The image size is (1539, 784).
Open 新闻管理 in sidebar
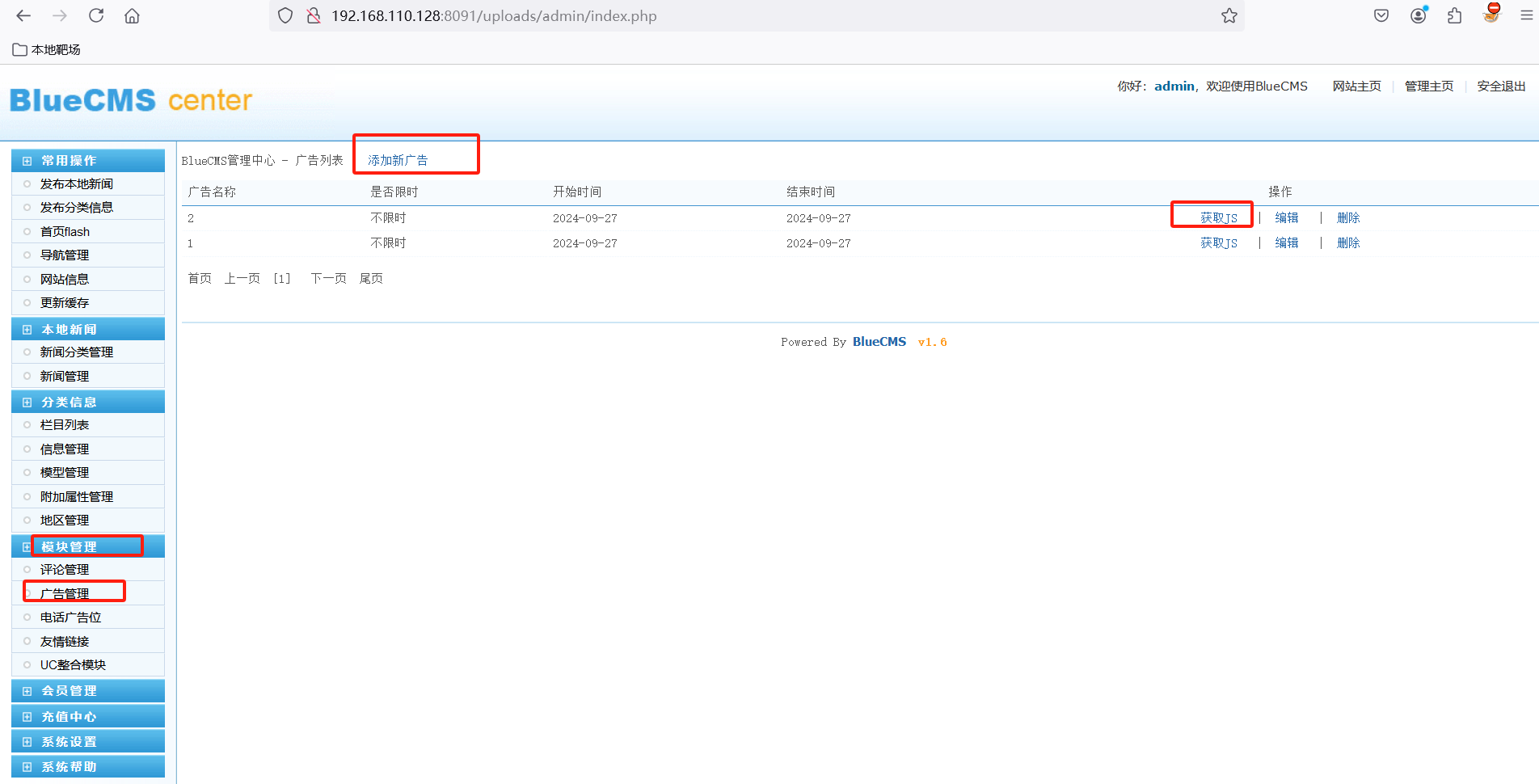(x=65, y=377)
